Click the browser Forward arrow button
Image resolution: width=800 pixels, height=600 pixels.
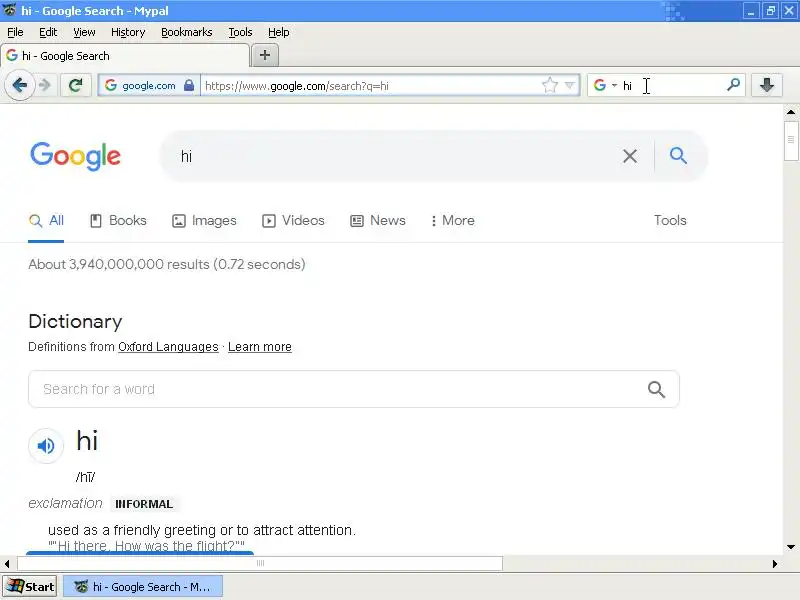[x=45, y=85]
